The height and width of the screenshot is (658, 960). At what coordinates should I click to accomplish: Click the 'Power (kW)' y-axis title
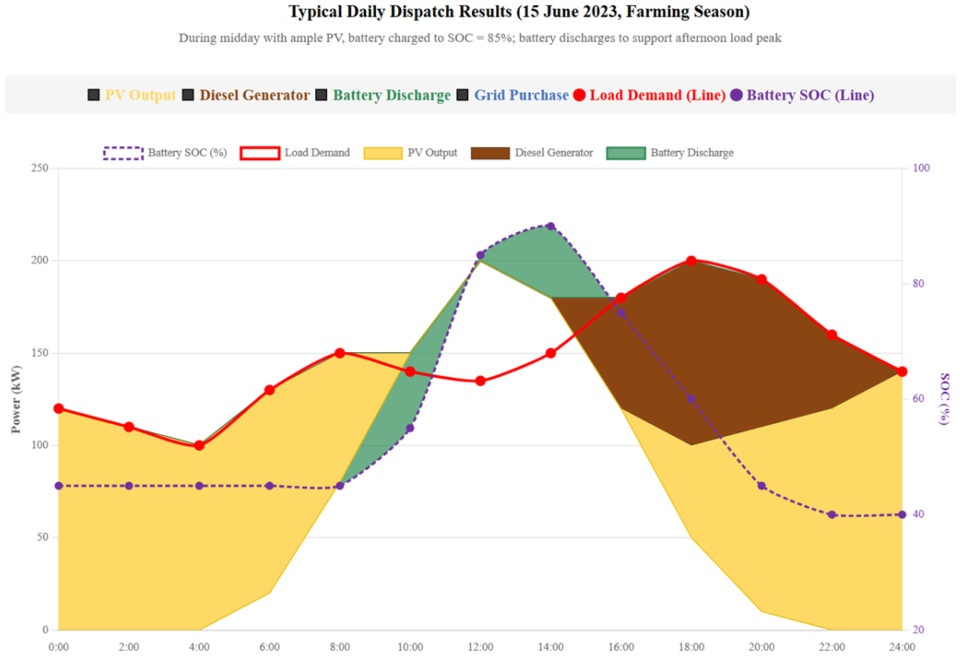click(16, 399)
